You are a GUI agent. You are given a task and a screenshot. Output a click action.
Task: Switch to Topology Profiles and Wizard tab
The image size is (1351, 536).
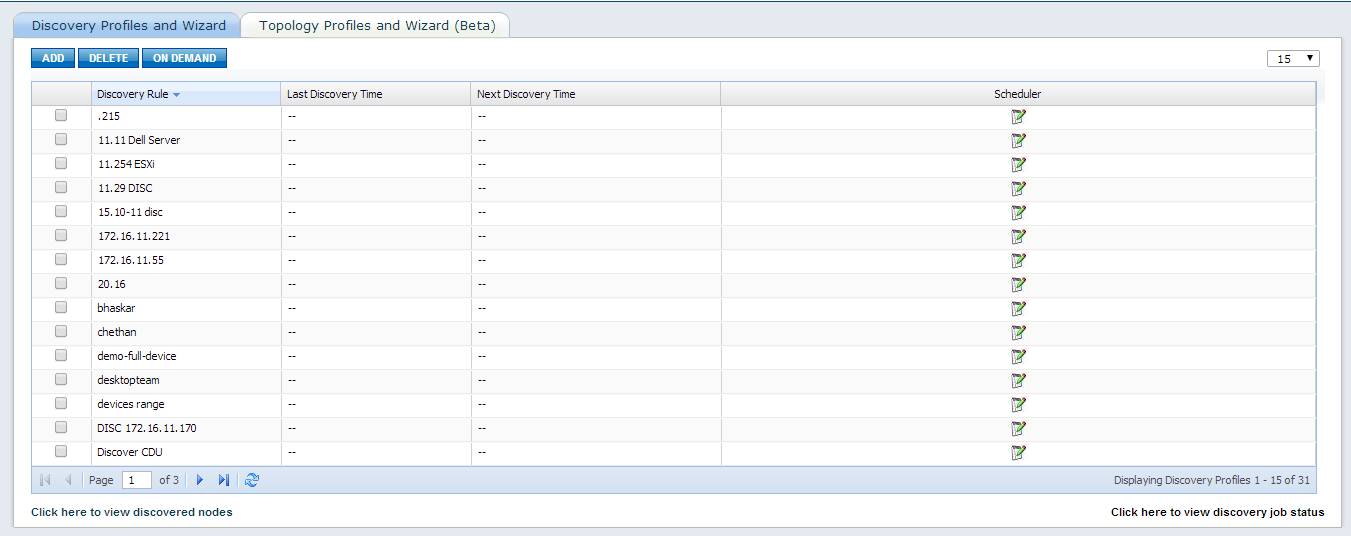click(377, 26)
